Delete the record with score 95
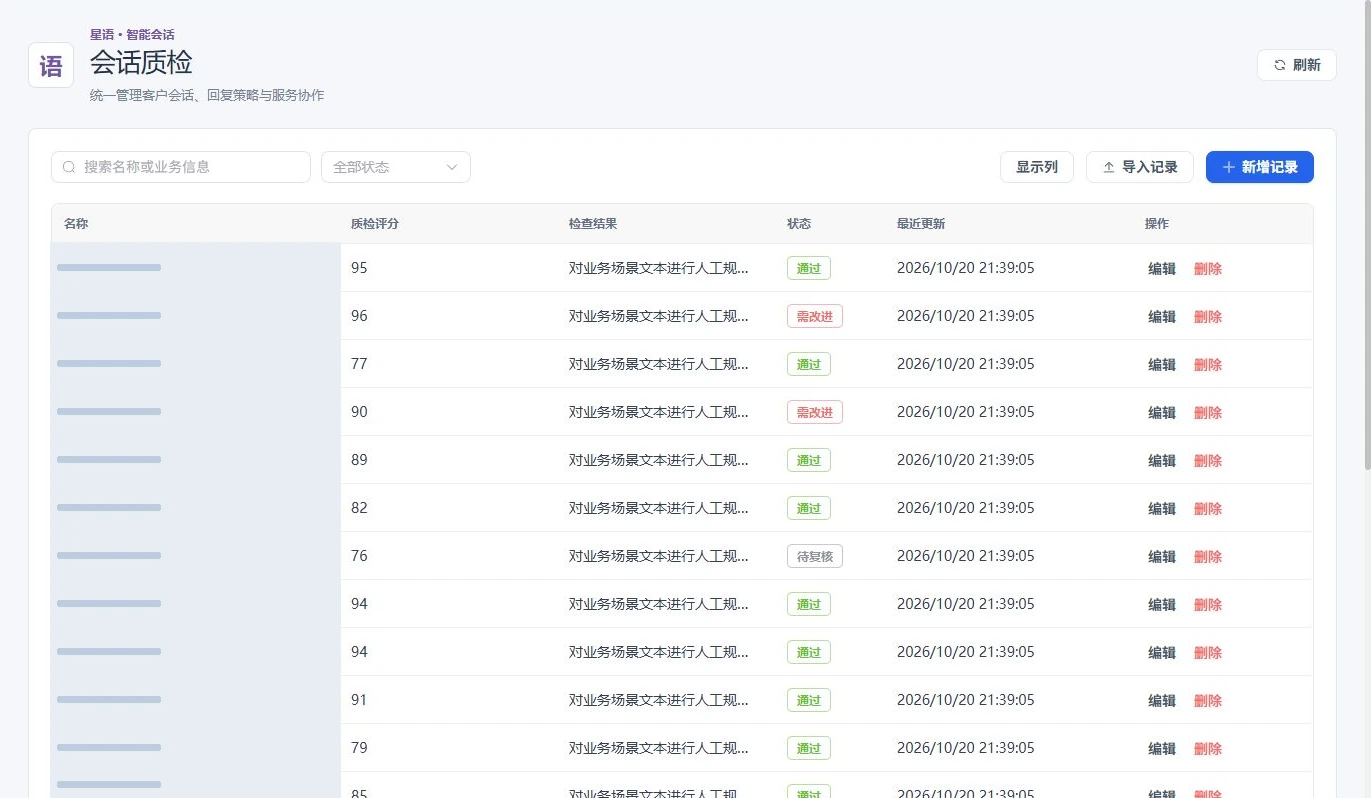The width and height of the screenshot is (1371, 798). [1208, 269]
